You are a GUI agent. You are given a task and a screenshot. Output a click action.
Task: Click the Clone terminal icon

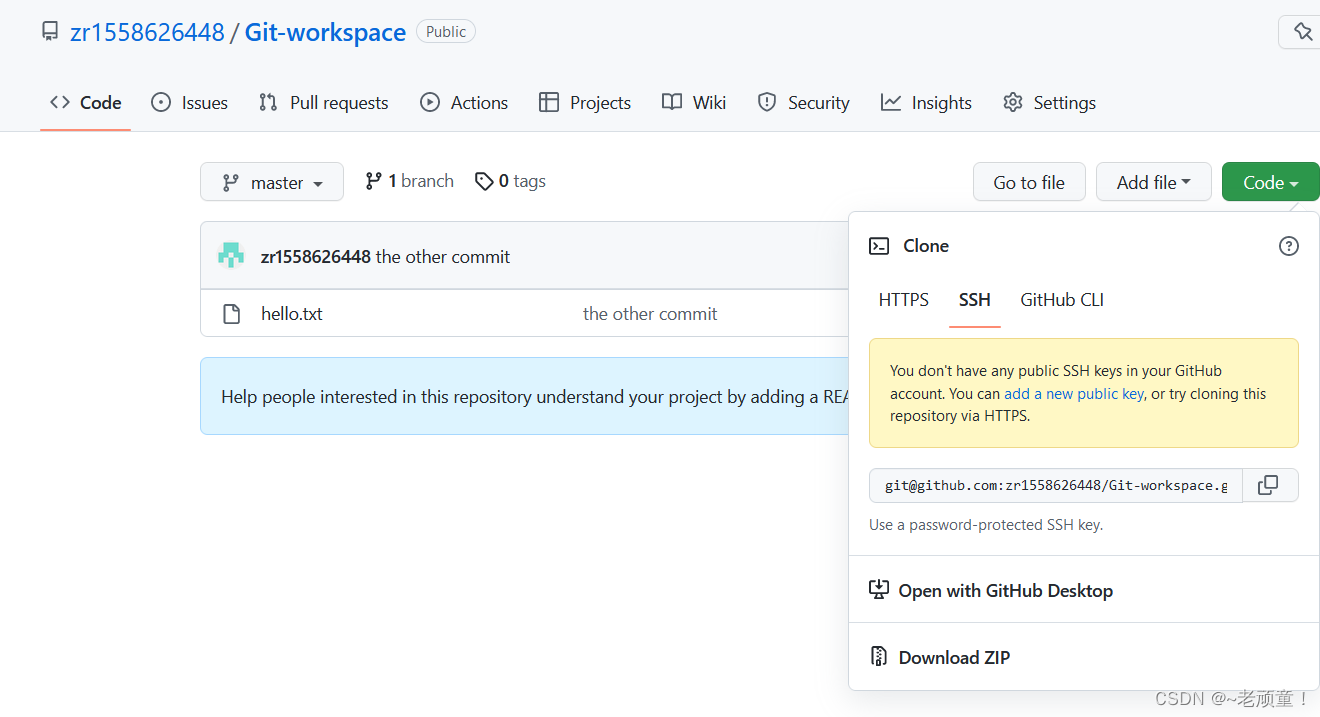(879, 246)
